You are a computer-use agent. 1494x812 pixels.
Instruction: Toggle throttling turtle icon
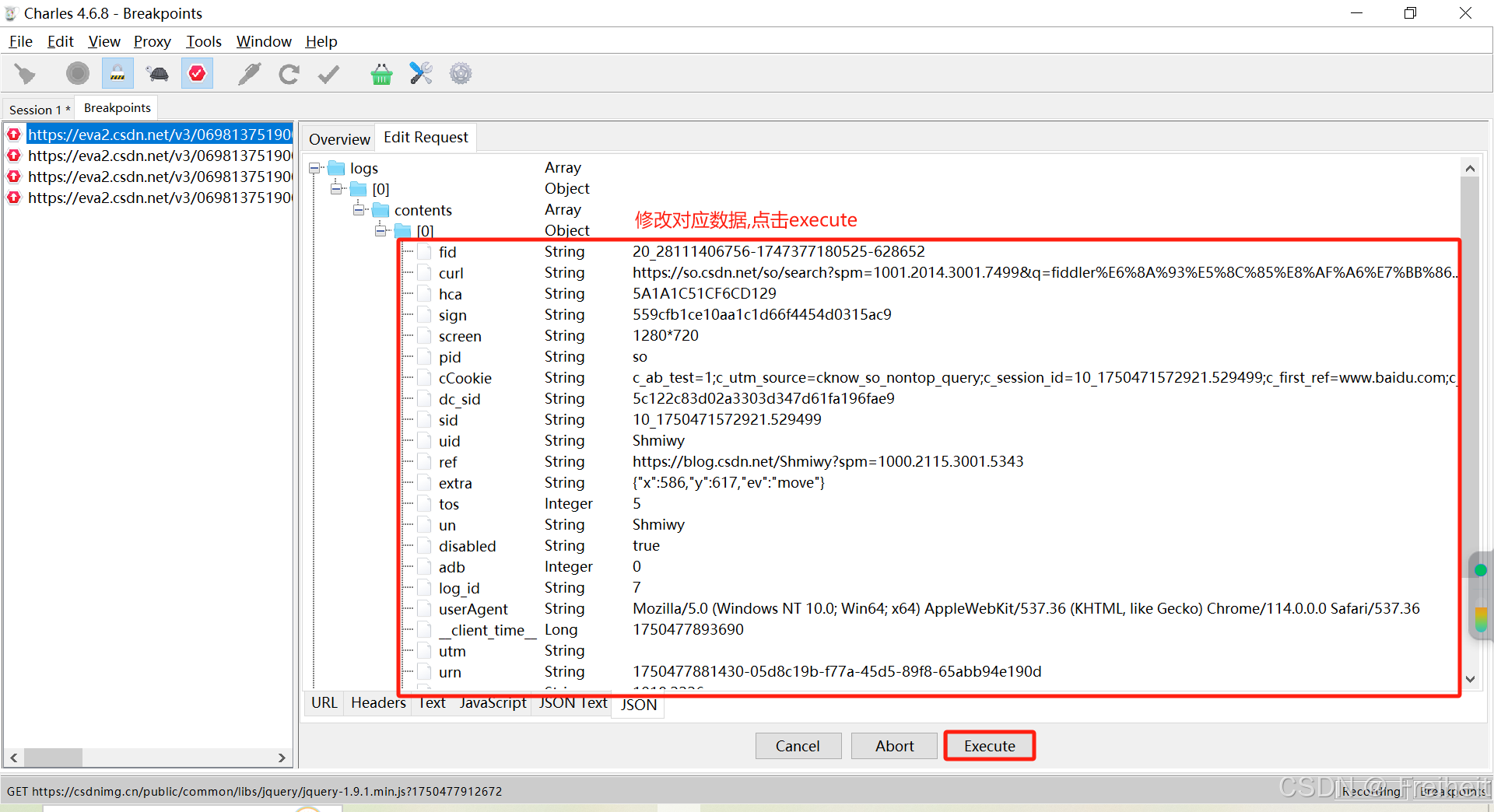pos(157,74)
